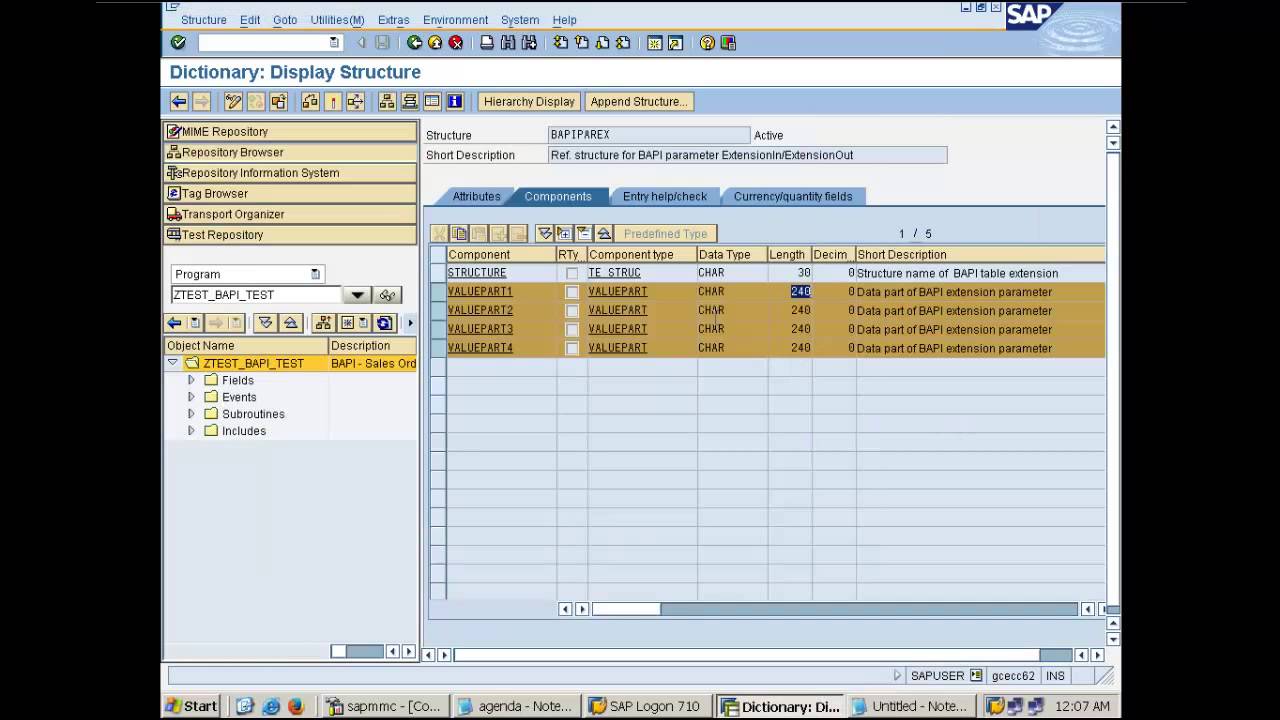Expand the Events folder
The image size is (1280, 720).
click(191, 397)
